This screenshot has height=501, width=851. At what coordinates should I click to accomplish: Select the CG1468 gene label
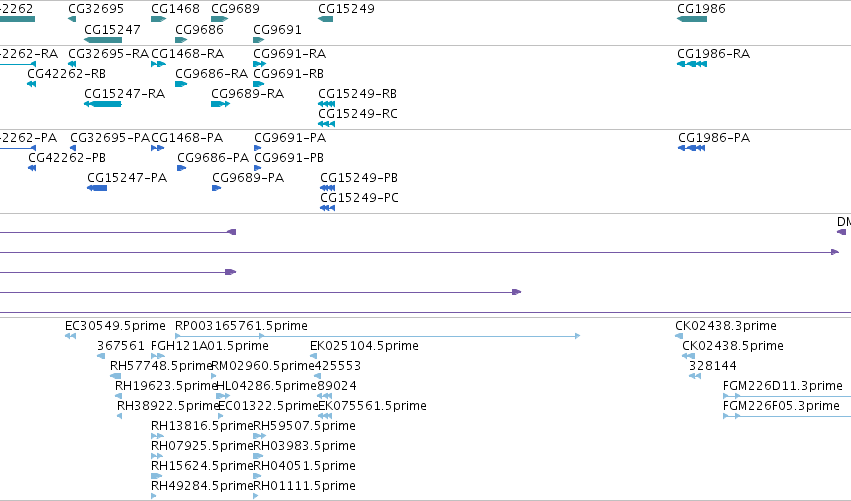(x=175, y=9)
